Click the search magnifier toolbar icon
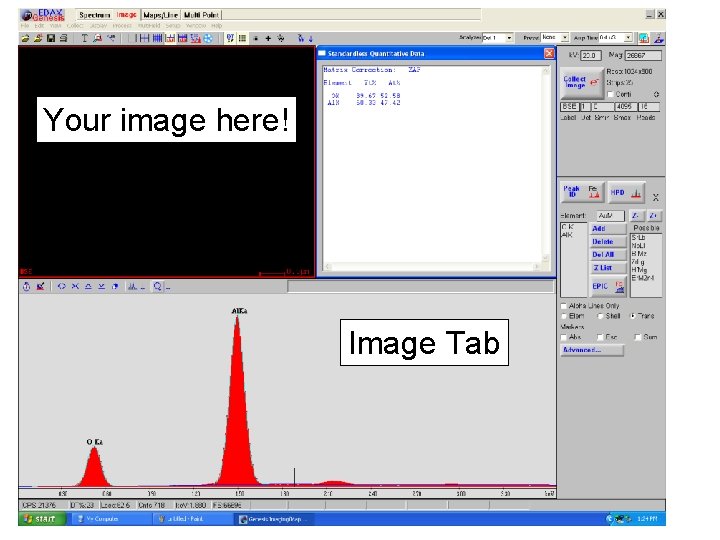 pos(97,39)
